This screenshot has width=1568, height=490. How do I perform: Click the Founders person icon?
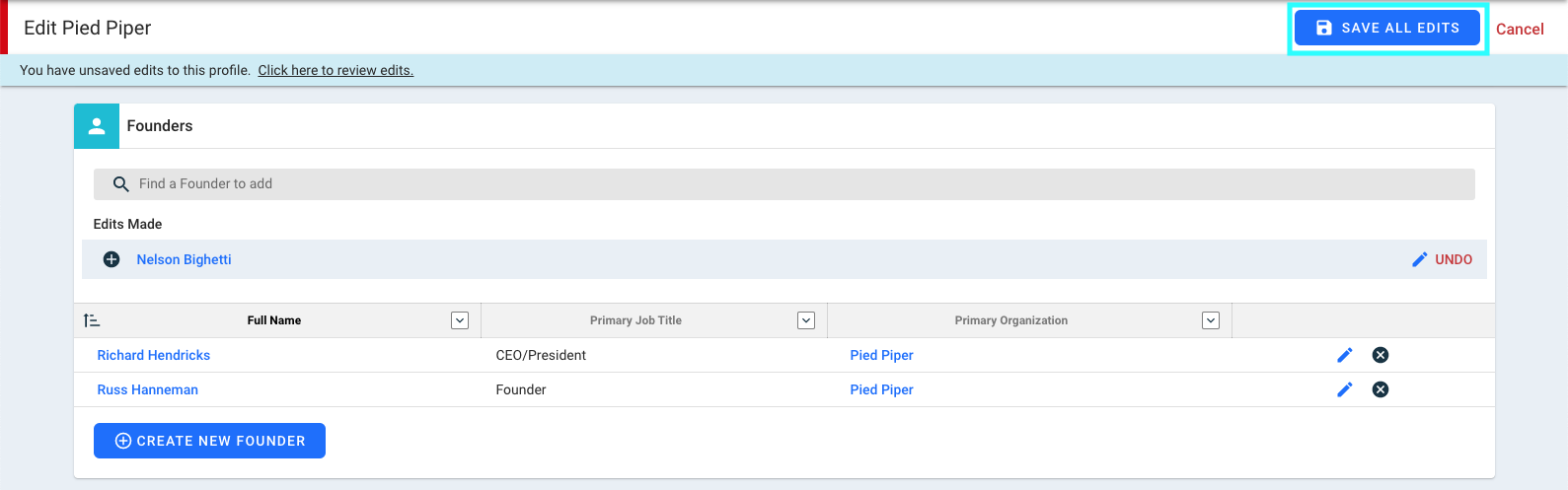[x=97, y=126]
